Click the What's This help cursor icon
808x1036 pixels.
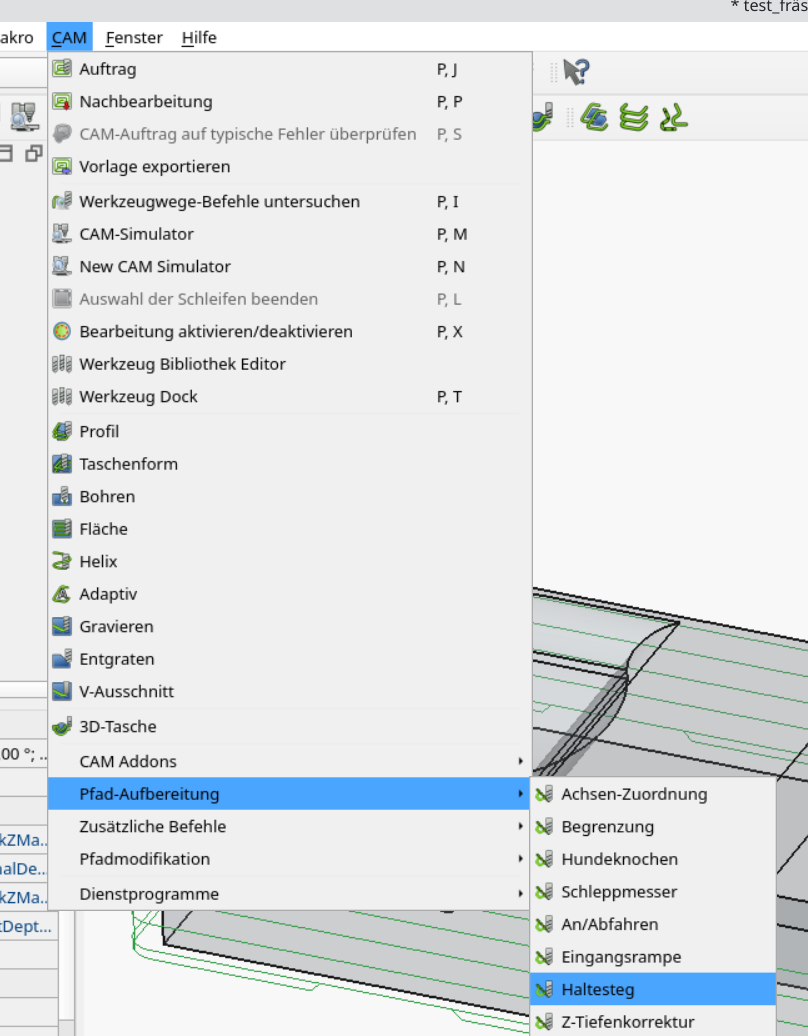[576, 72]
